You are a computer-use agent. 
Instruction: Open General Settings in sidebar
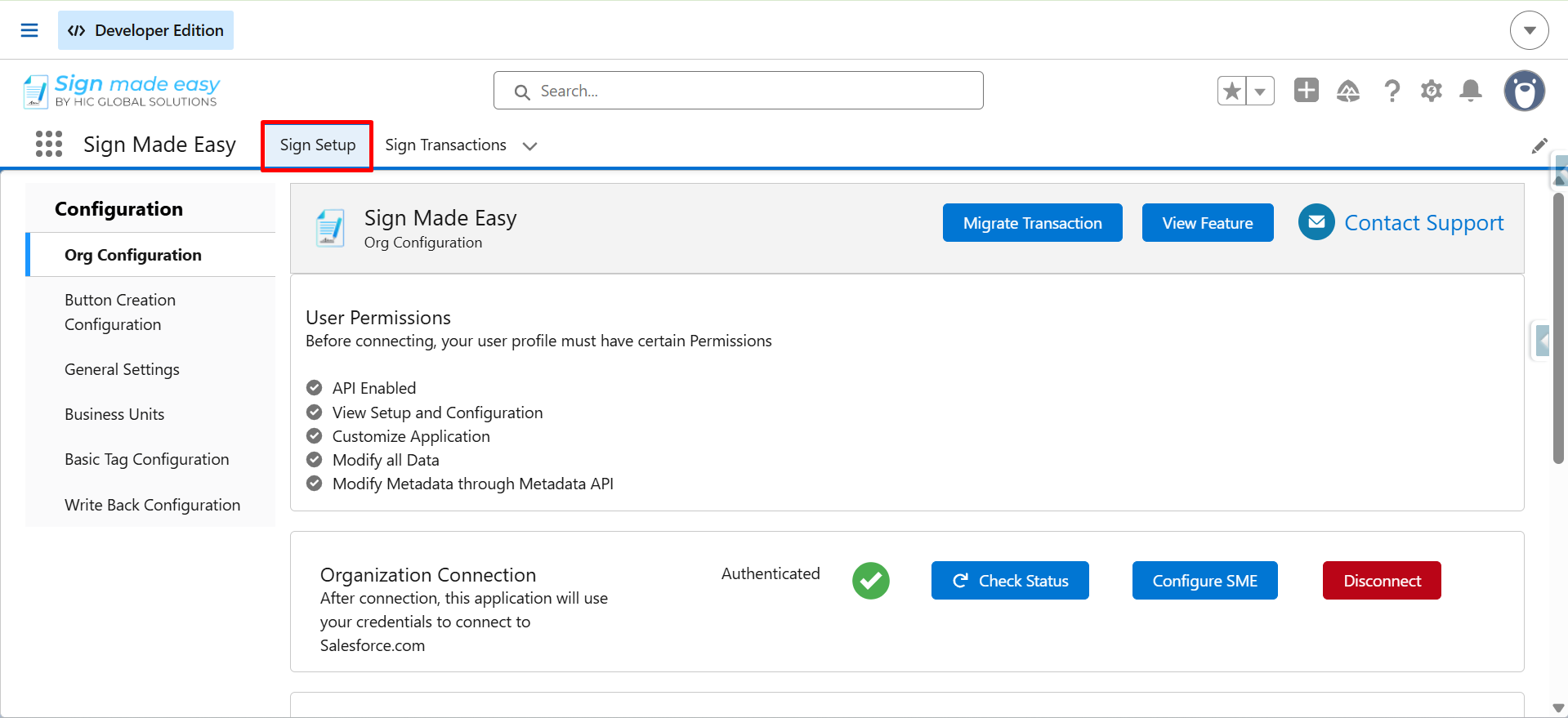click(x=151, y=369)
